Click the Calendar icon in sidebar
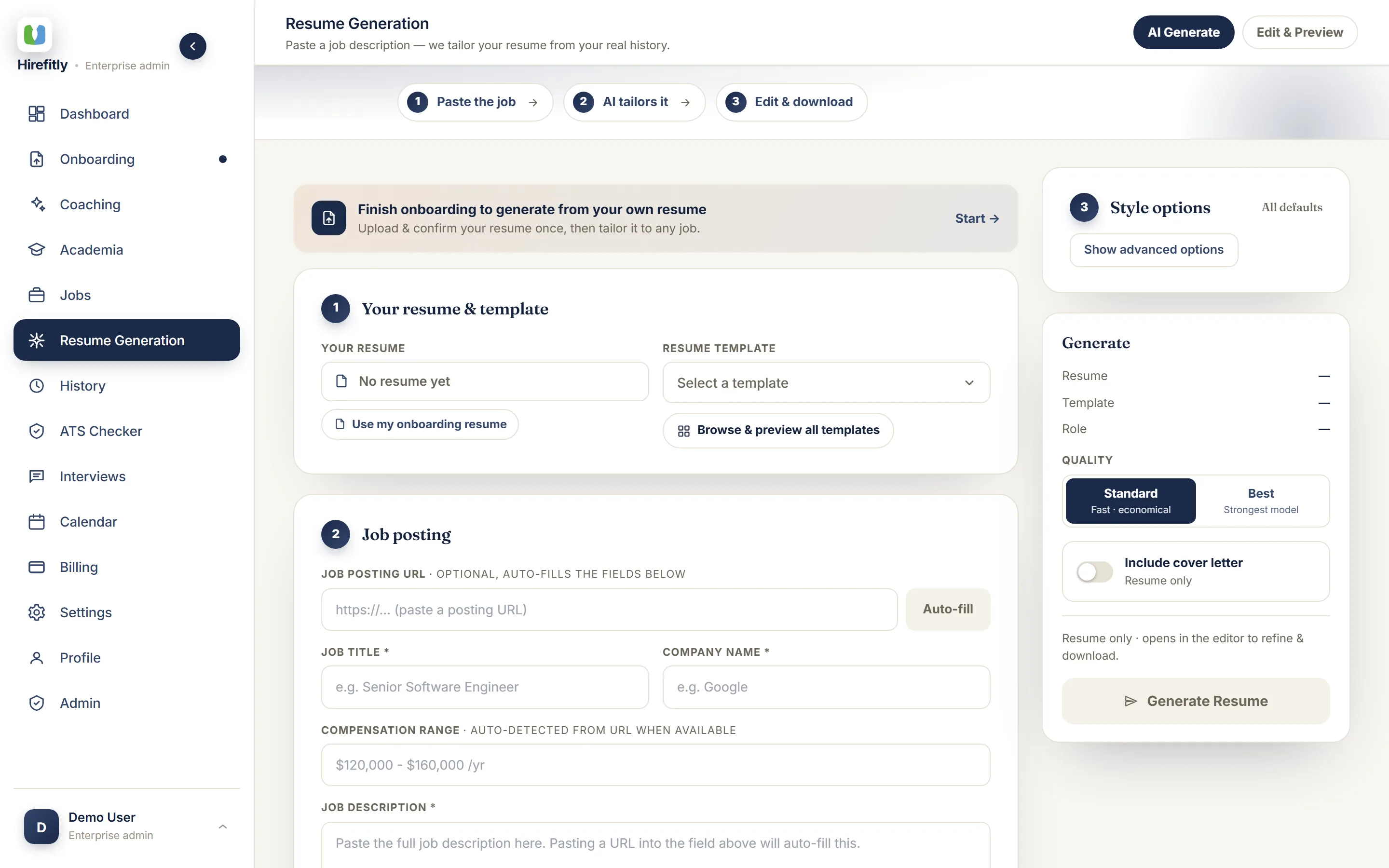Image resolution: width=1389 pixels, height=868 pixels. (37, 522)
